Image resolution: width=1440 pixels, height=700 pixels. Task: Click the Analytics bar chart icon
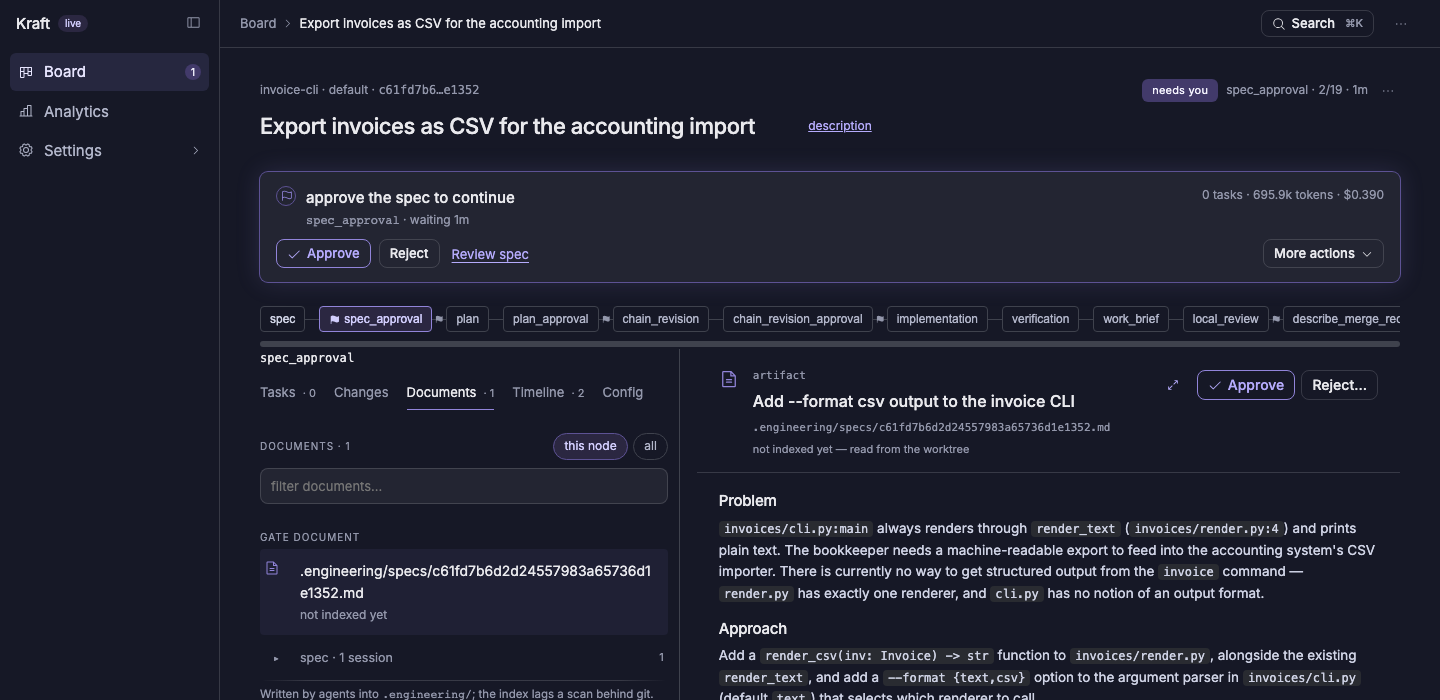pos(26,112)
